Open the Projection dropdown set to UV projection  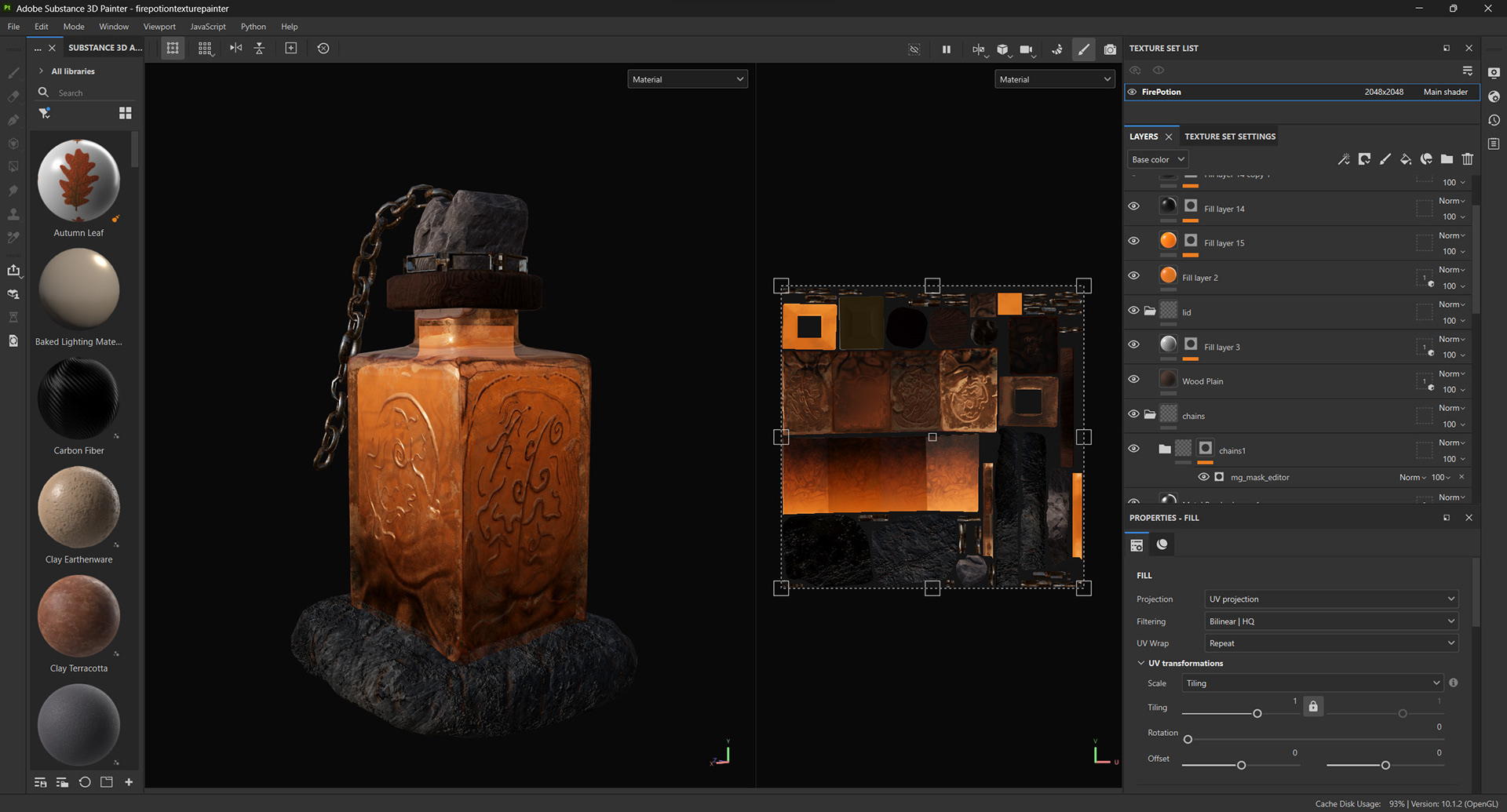(1331, 599)
